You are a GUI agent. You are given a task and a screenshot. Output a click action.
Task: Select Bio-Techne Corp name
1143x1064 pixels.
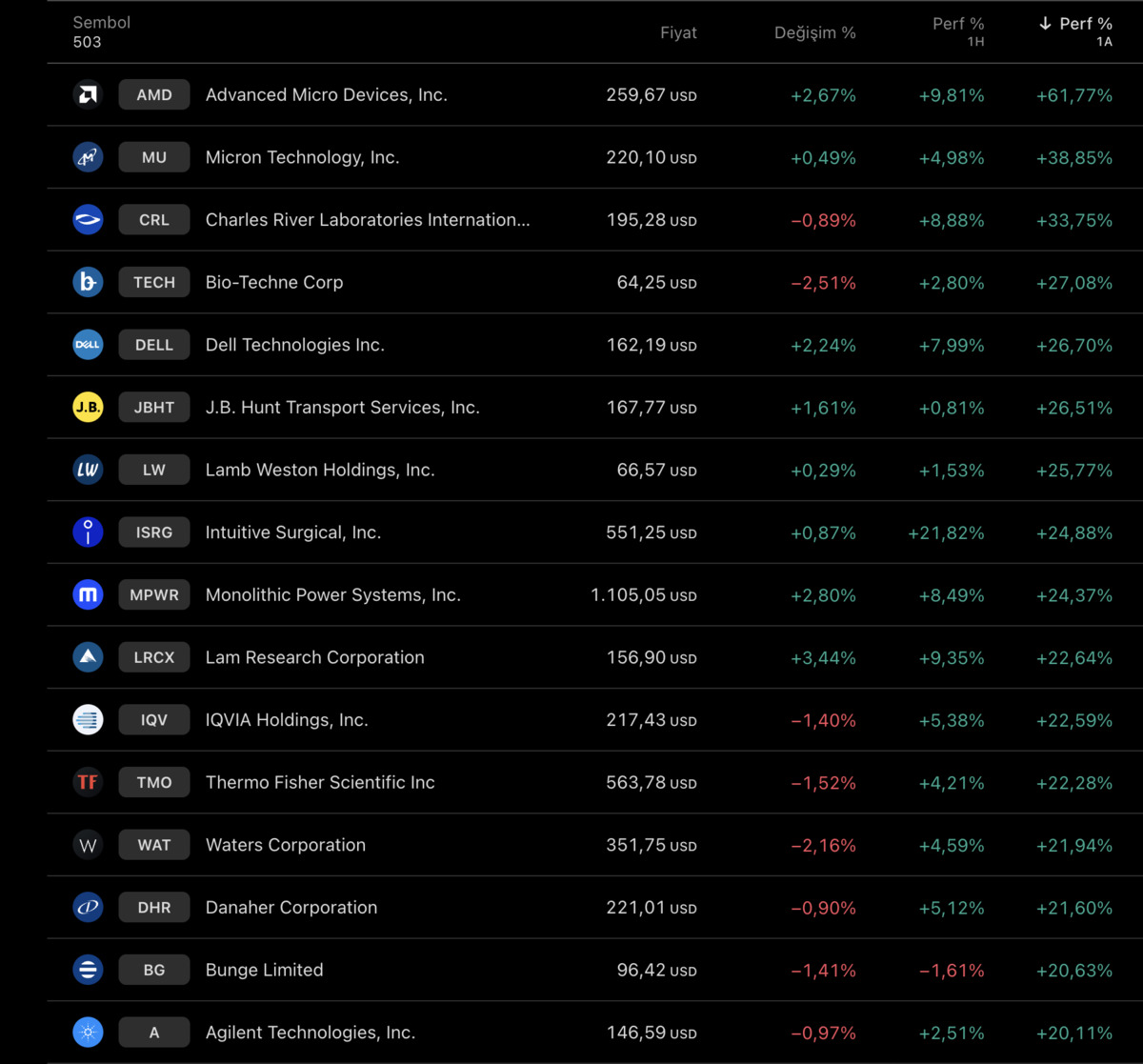pyautogui.click(x=274, y=282)
